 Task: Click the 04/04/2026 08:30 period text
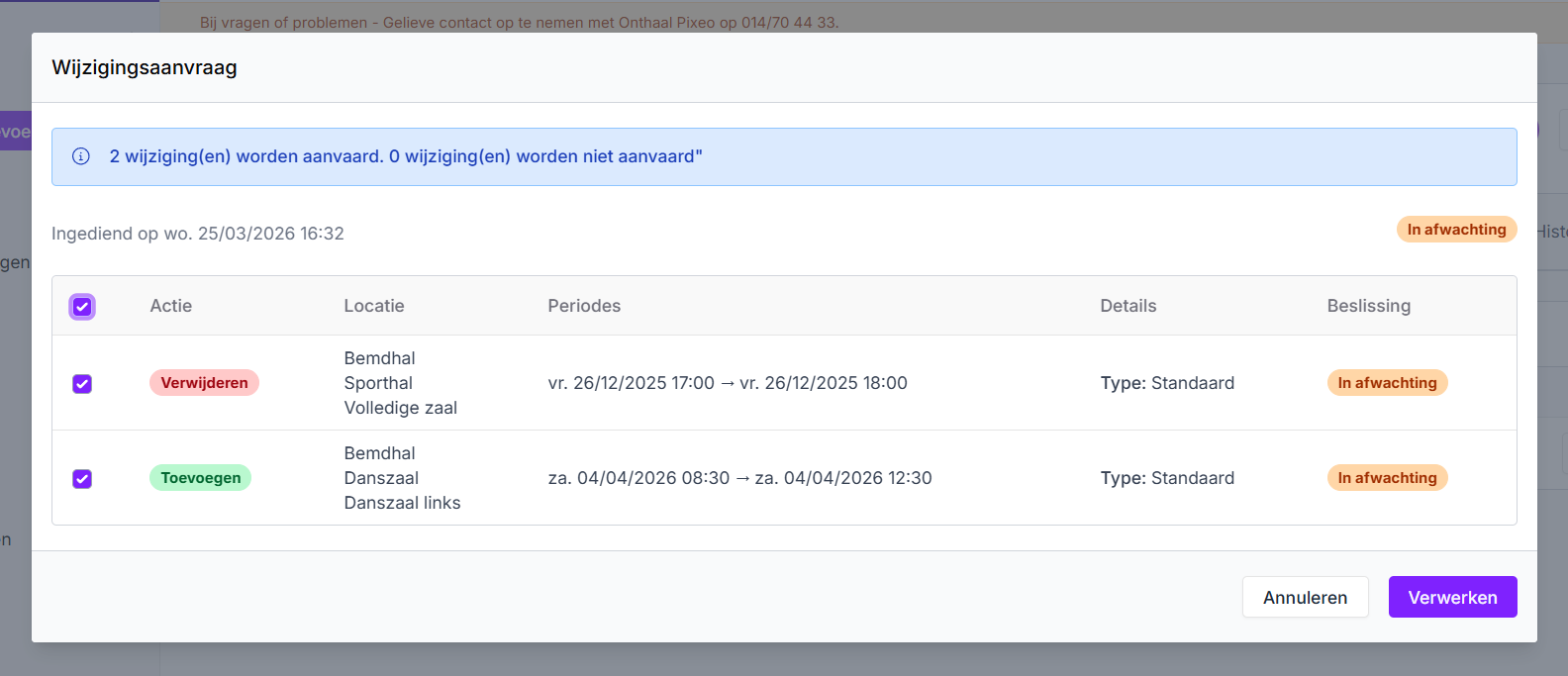(639, 478)
